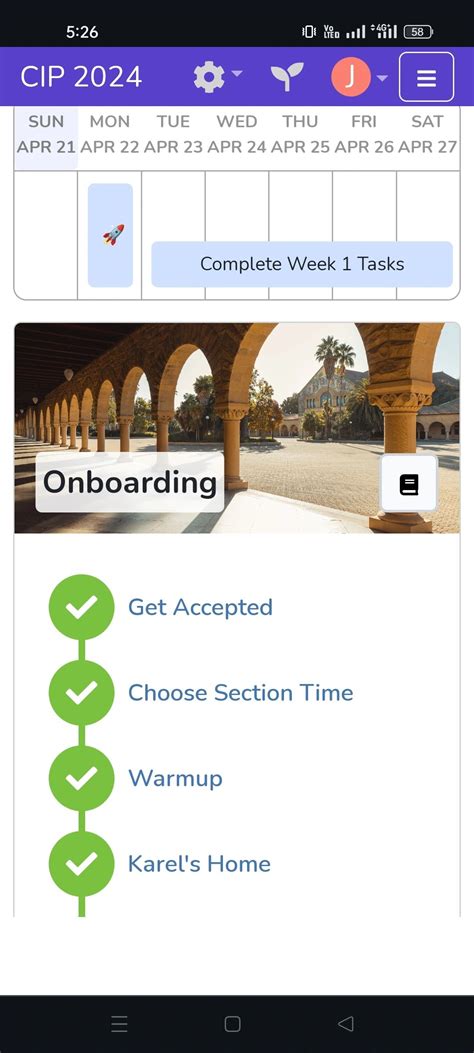Click the rocket launch event on Monday
This screenshot has height=1053, width=474.
[x=111, y=235]
